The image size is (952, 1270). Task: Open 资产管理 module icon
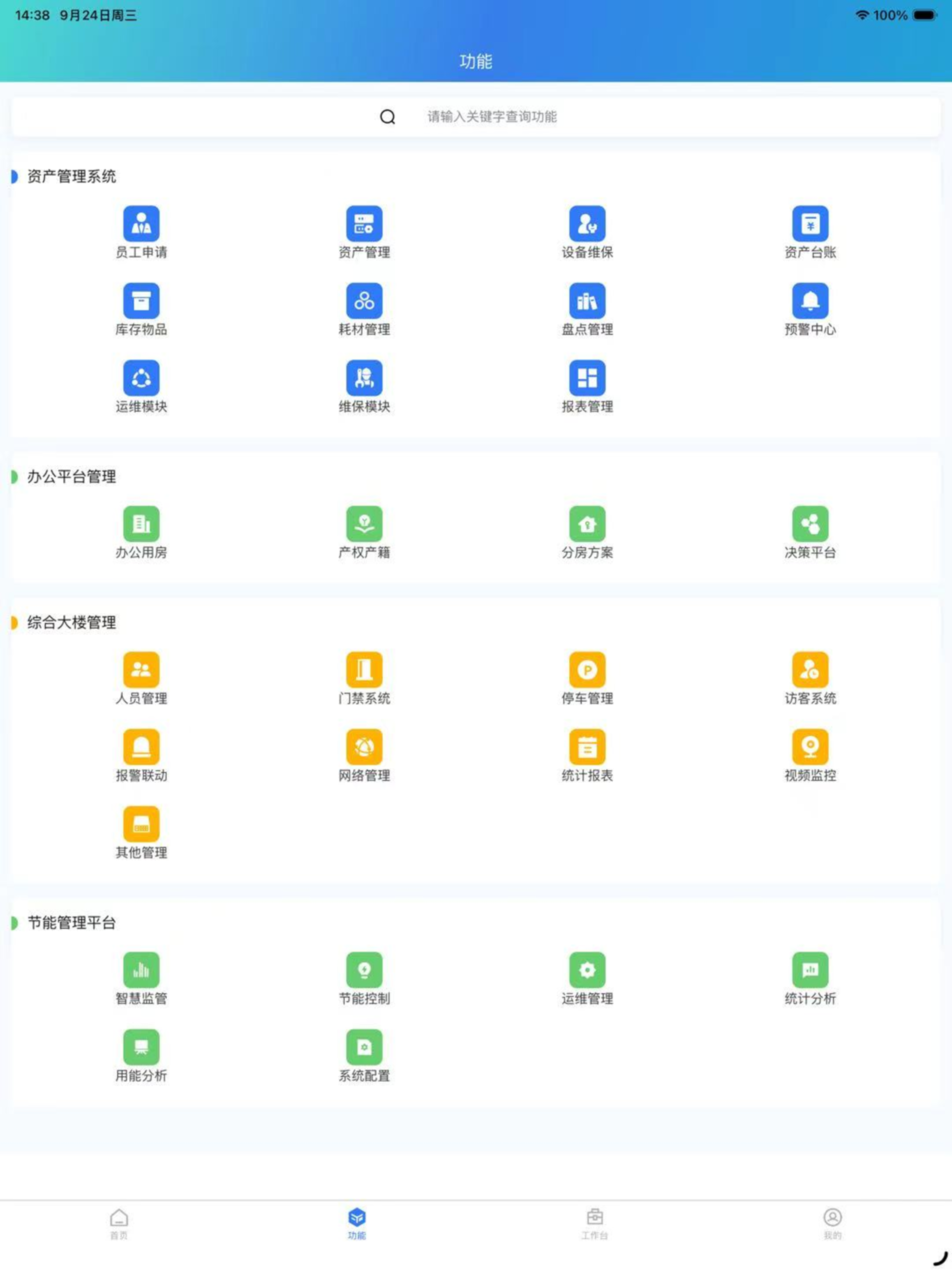click(x=364, y=223)
